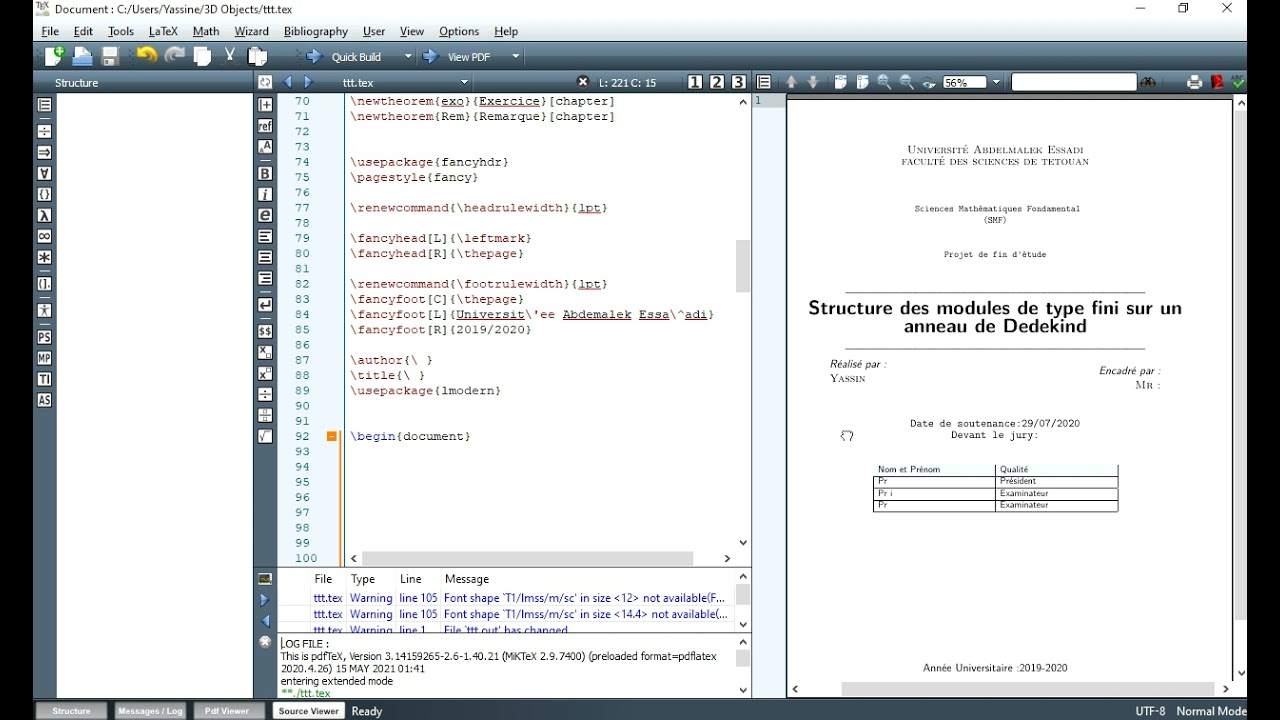
Task: Fit PDF page width
Action: [840, 82]
